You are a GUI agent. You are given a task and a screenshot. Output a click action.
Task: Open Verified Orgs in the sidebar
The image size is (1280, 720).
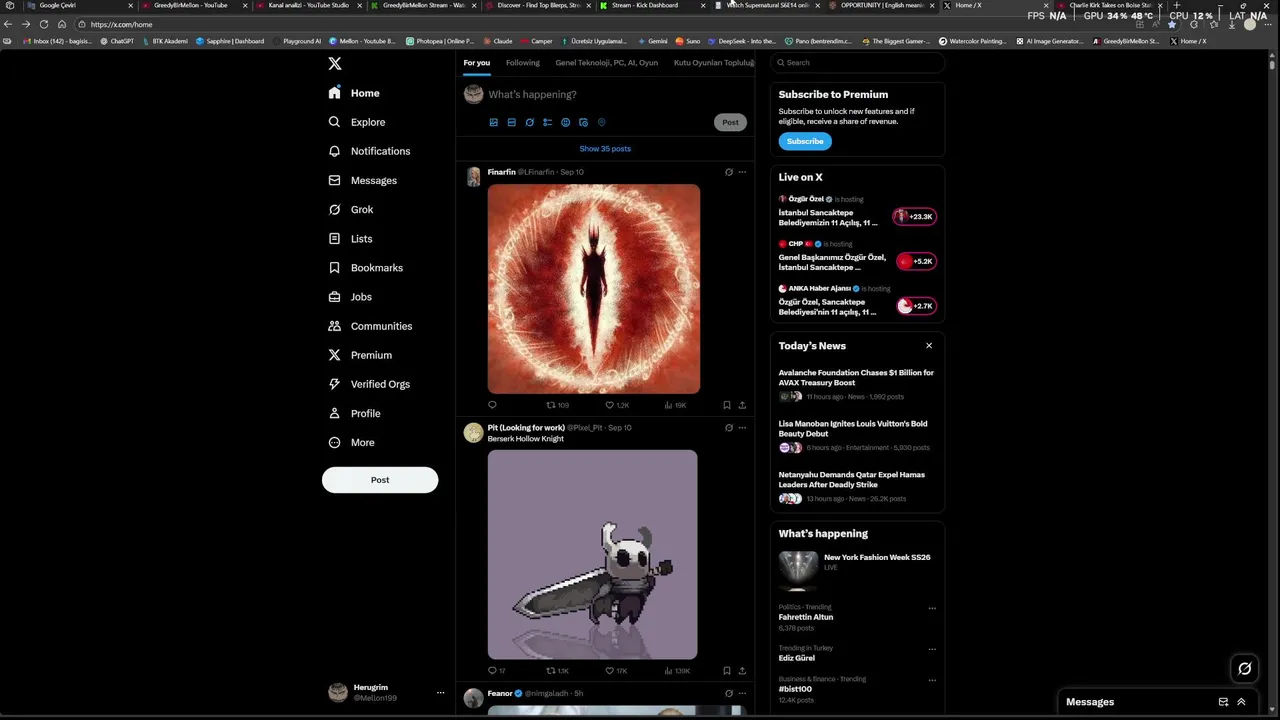coord(369,384)
